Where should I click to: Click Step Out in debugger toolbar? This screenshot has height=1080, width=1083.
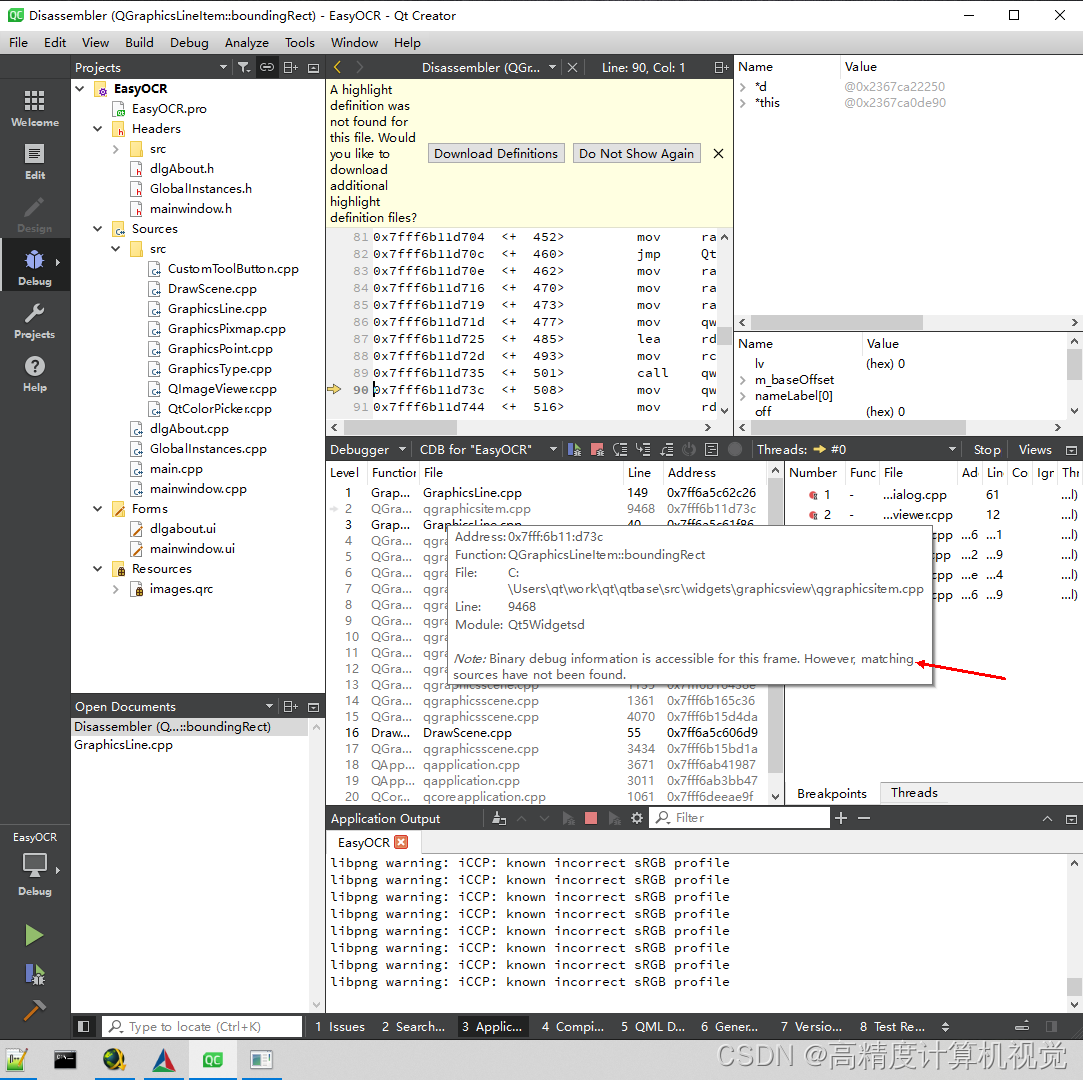coord(666,450)
